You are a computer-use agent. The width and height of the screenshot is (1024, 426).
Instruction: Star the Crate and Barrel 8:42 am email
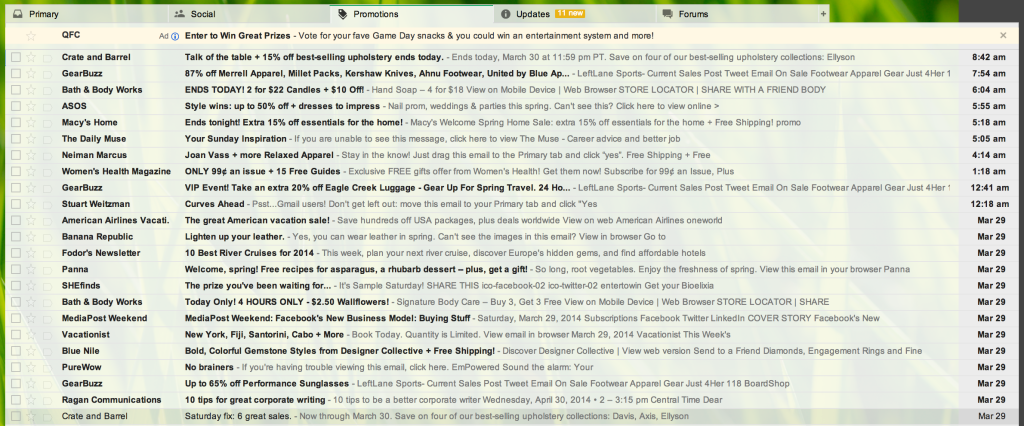31,57
